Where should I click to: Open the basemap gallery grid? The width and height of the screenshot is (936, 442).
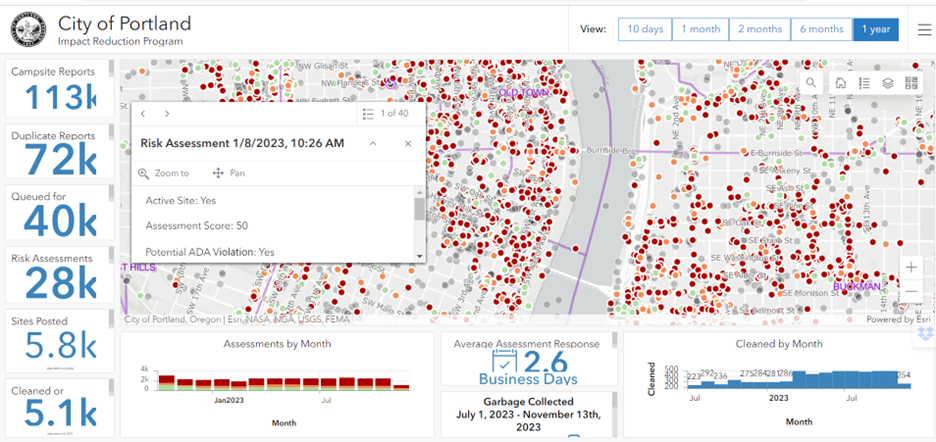tap(911, 83)
